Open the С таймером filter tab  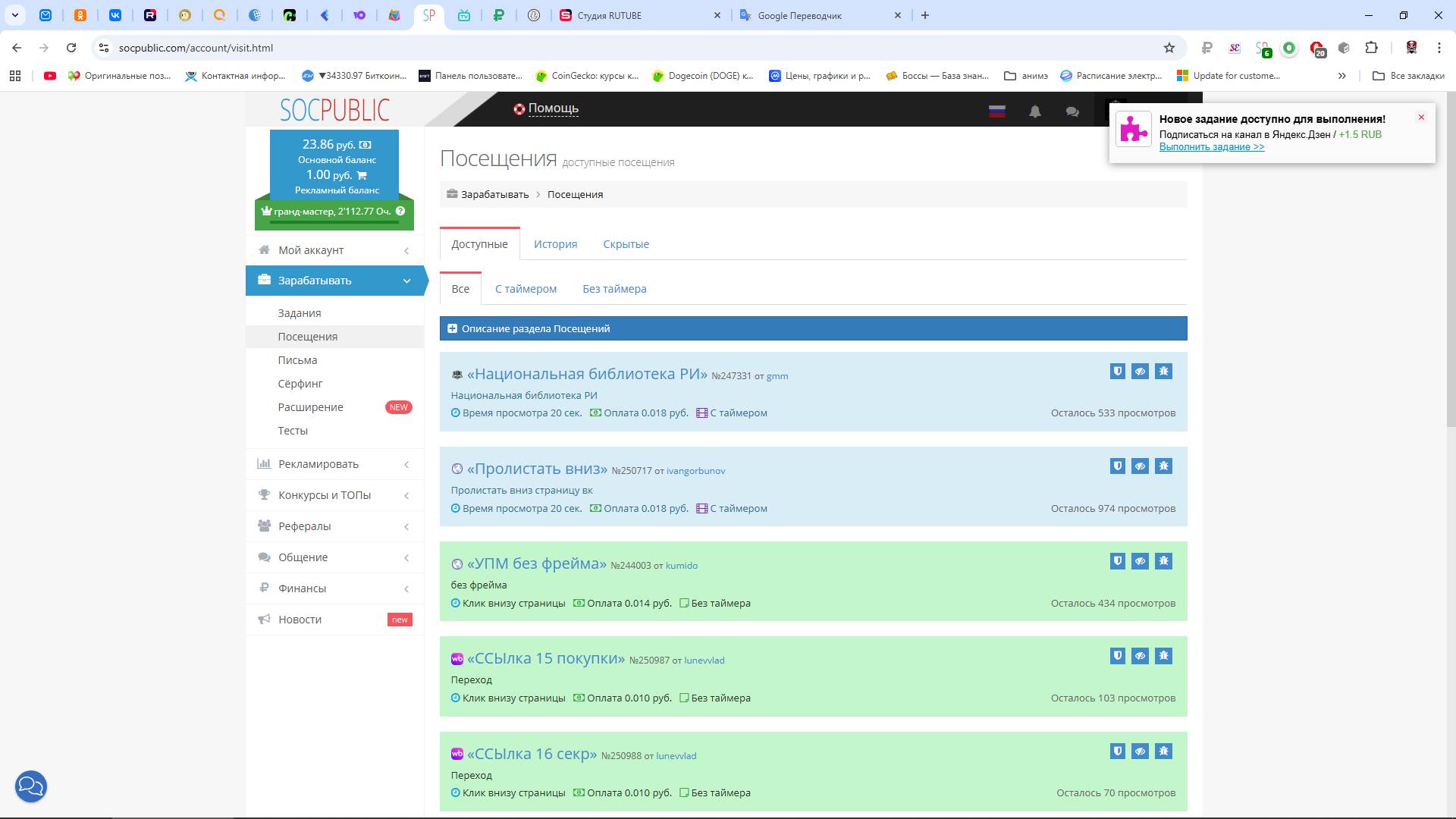526,288
